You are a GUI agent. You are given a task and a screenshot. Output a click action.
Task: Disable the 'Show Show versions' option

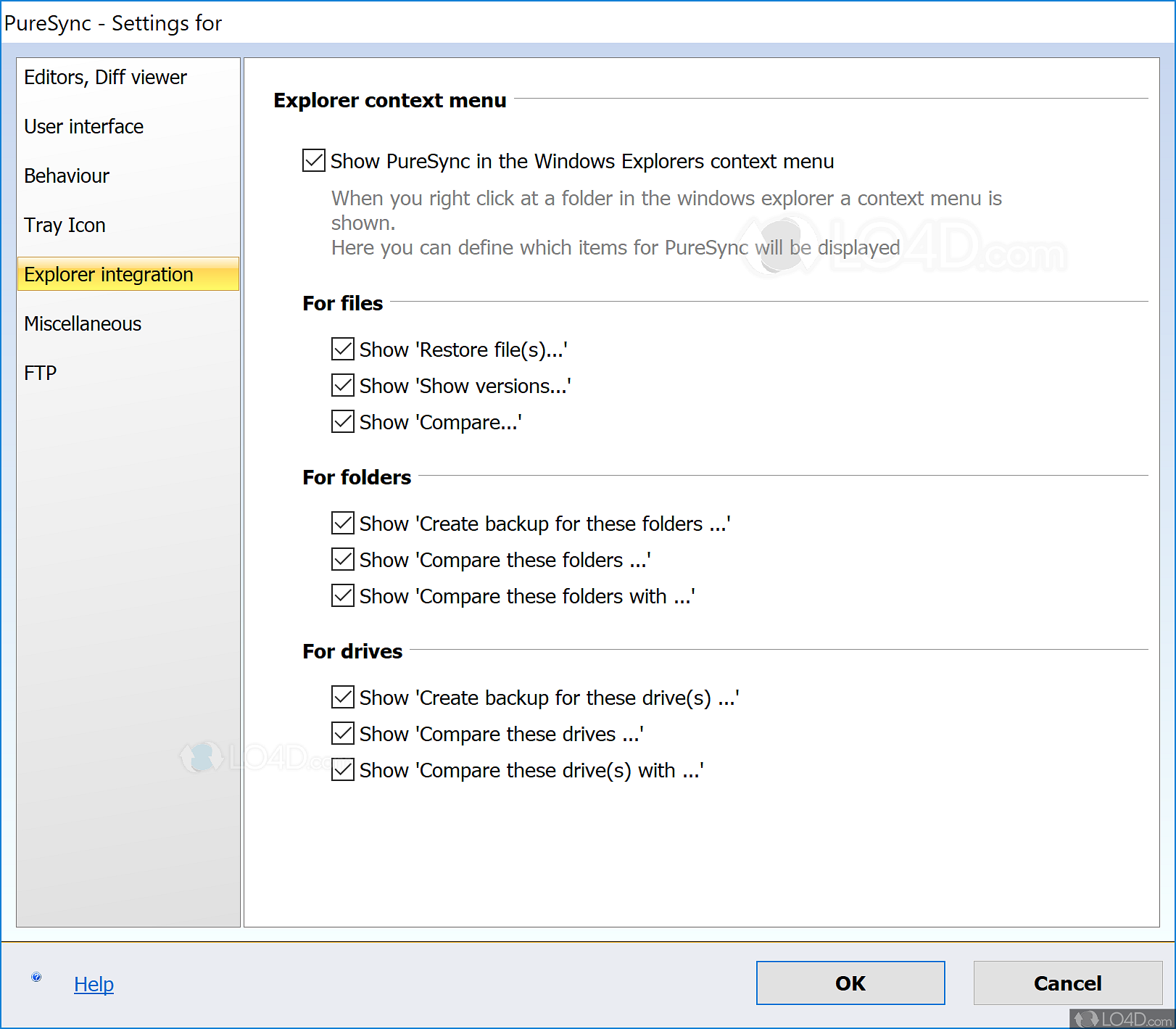tap(341, 385)
